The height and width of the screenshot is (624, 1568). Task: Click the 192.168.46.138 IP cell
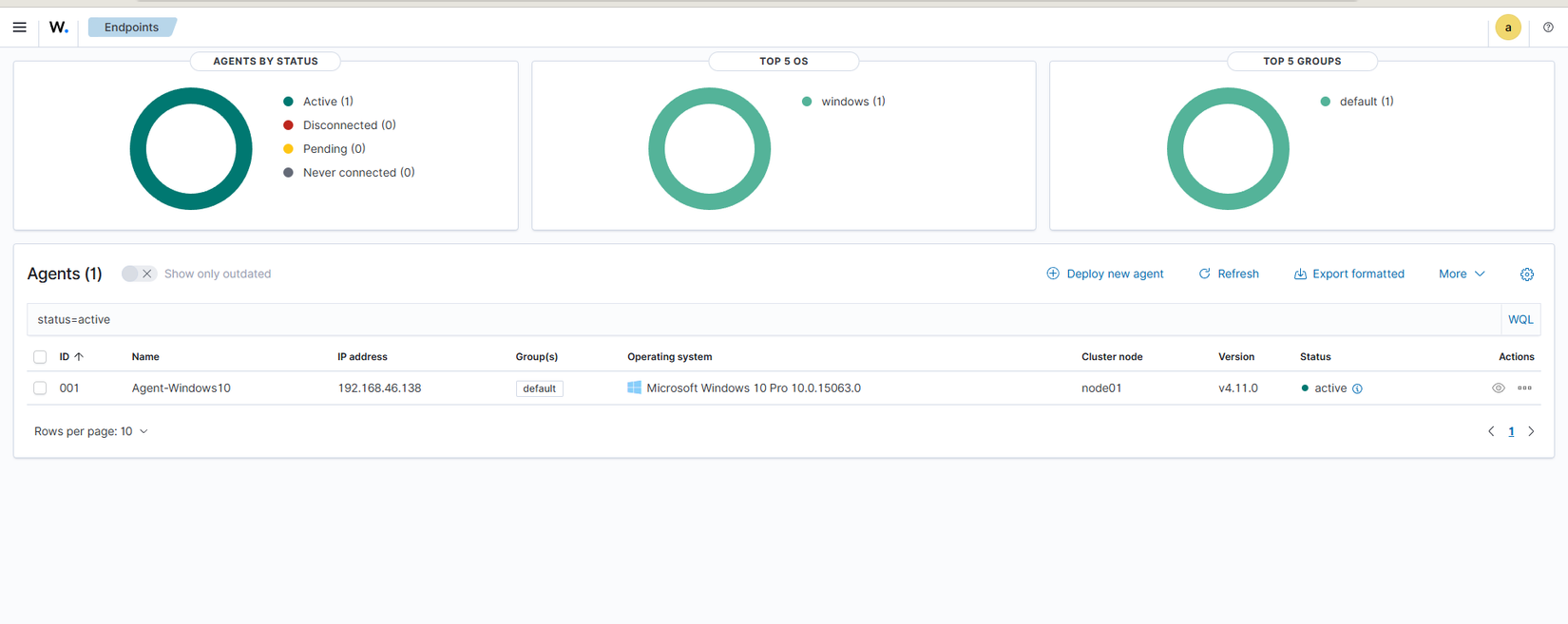tap(379, 388)
